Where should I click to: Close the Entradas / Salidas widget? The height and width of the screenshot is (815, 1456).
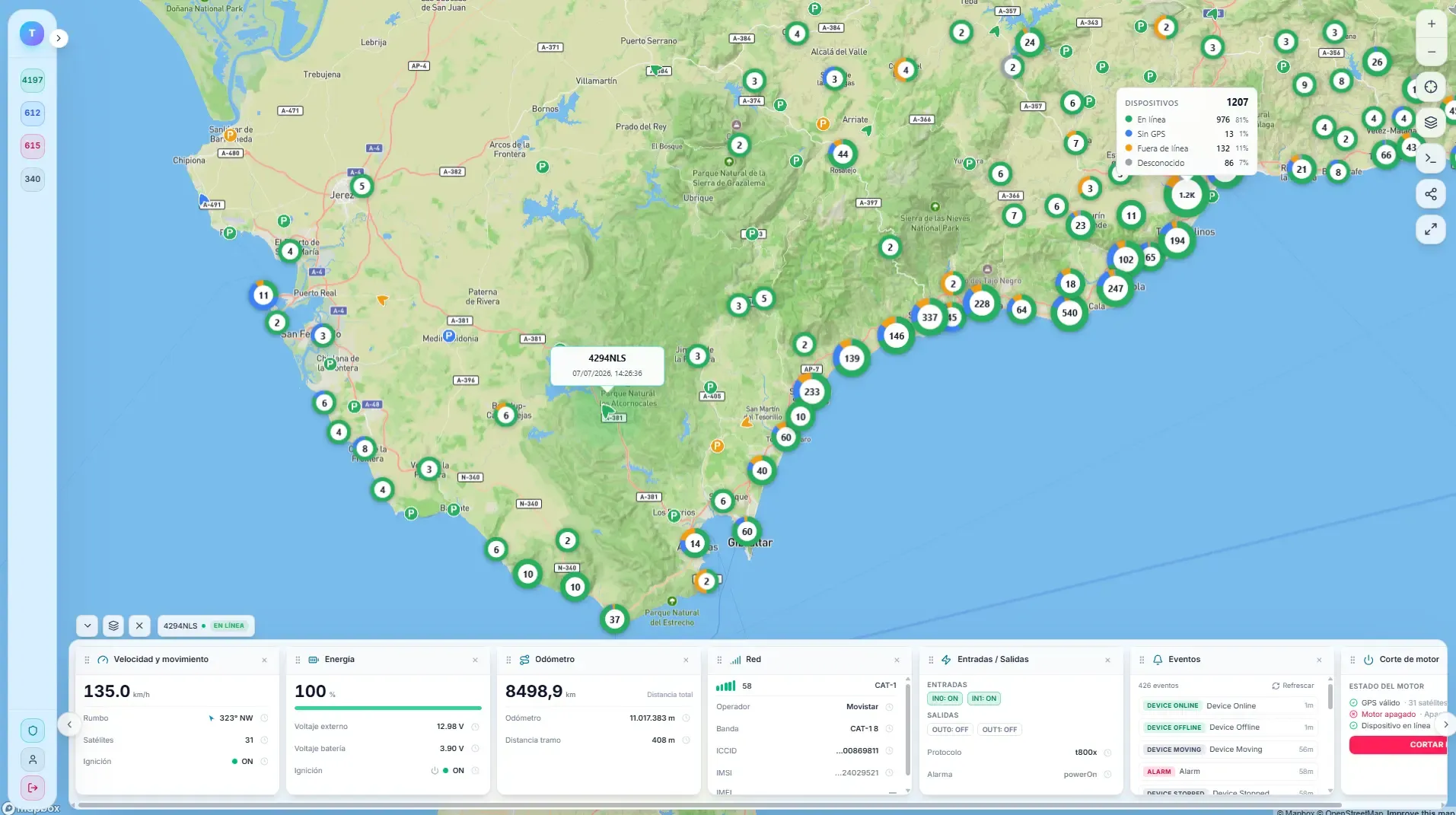tap(1107, 660)
